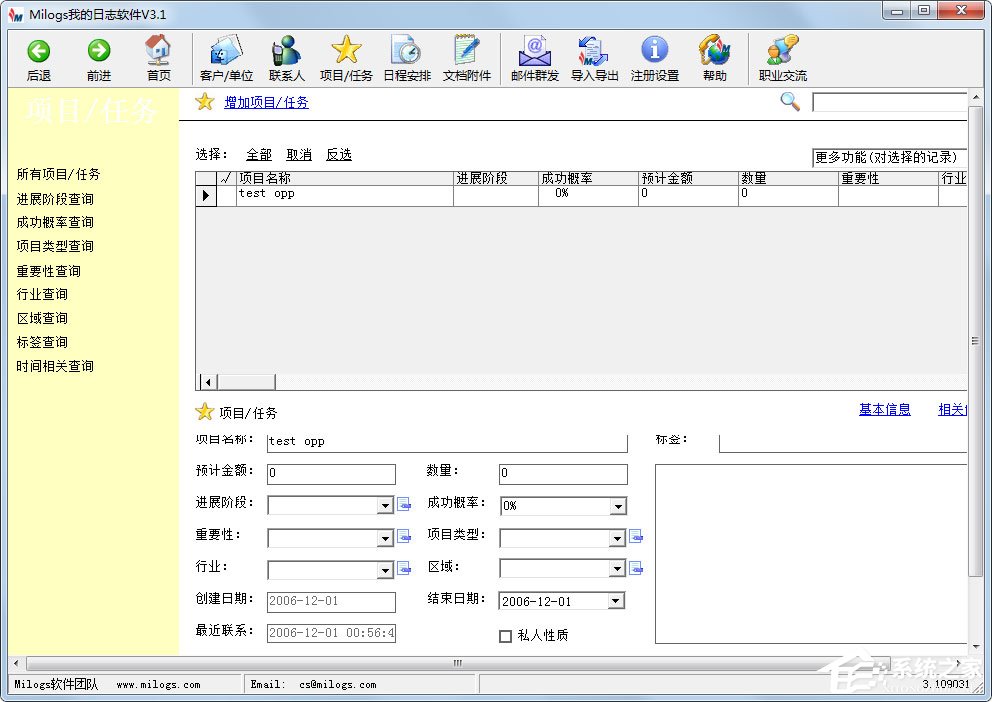This screenshot has height=702, width=992.
Task: Click the 数量 input field
Action: 563,474
